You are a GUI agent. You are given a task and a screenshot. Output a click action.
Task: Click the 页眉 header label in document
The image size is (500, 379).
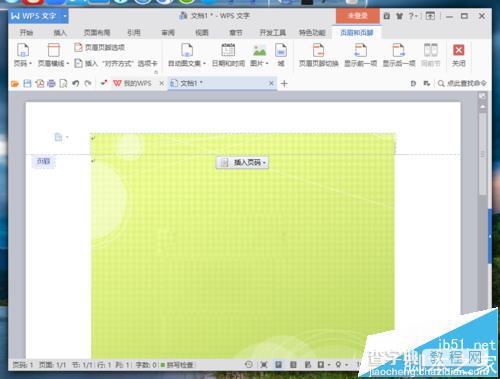coord(43,161)
